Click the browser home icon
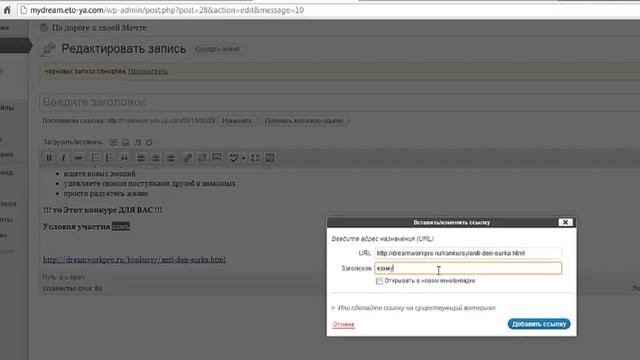This screenshot has height=360, width=640. click(7, 10)
